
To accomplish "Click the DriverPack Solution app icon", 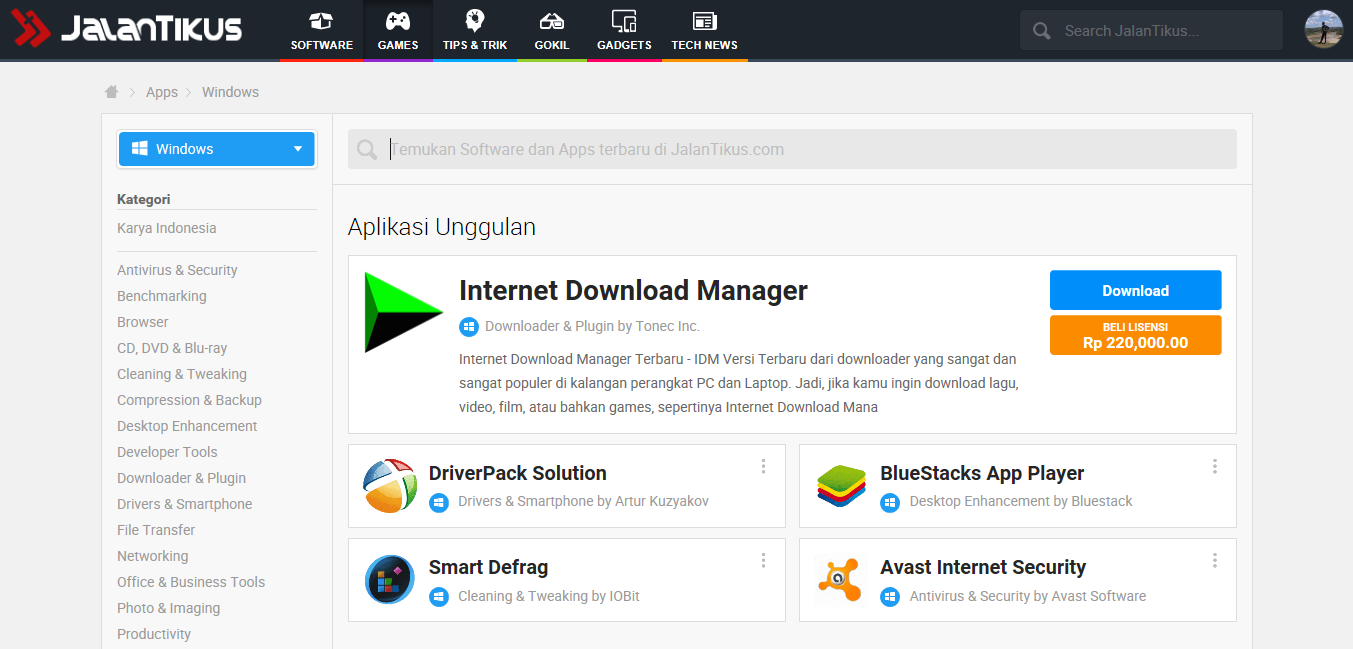I will [x=390, y=486].
